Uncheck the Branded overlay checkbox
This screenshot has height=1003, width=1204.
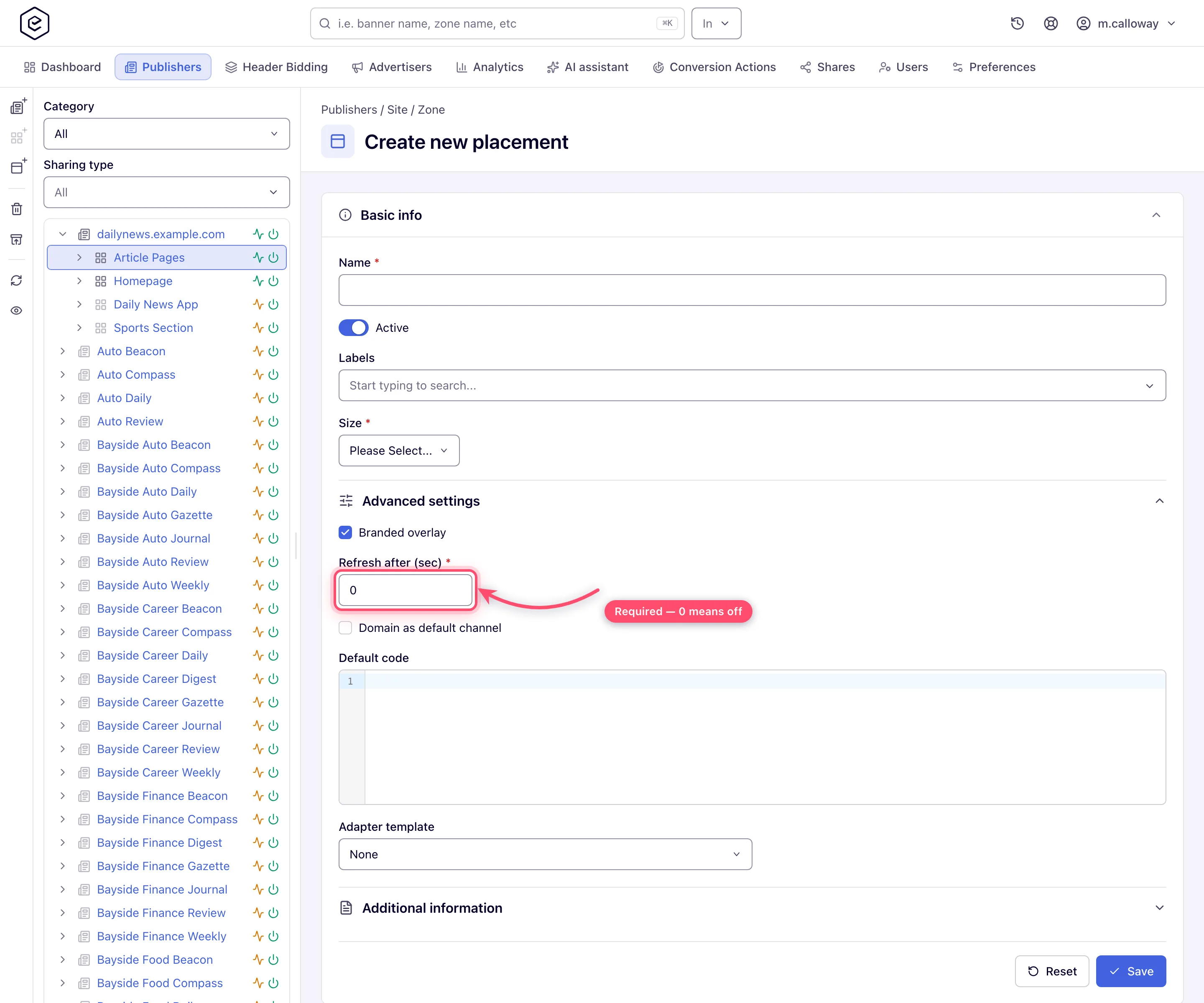point(345,532)
